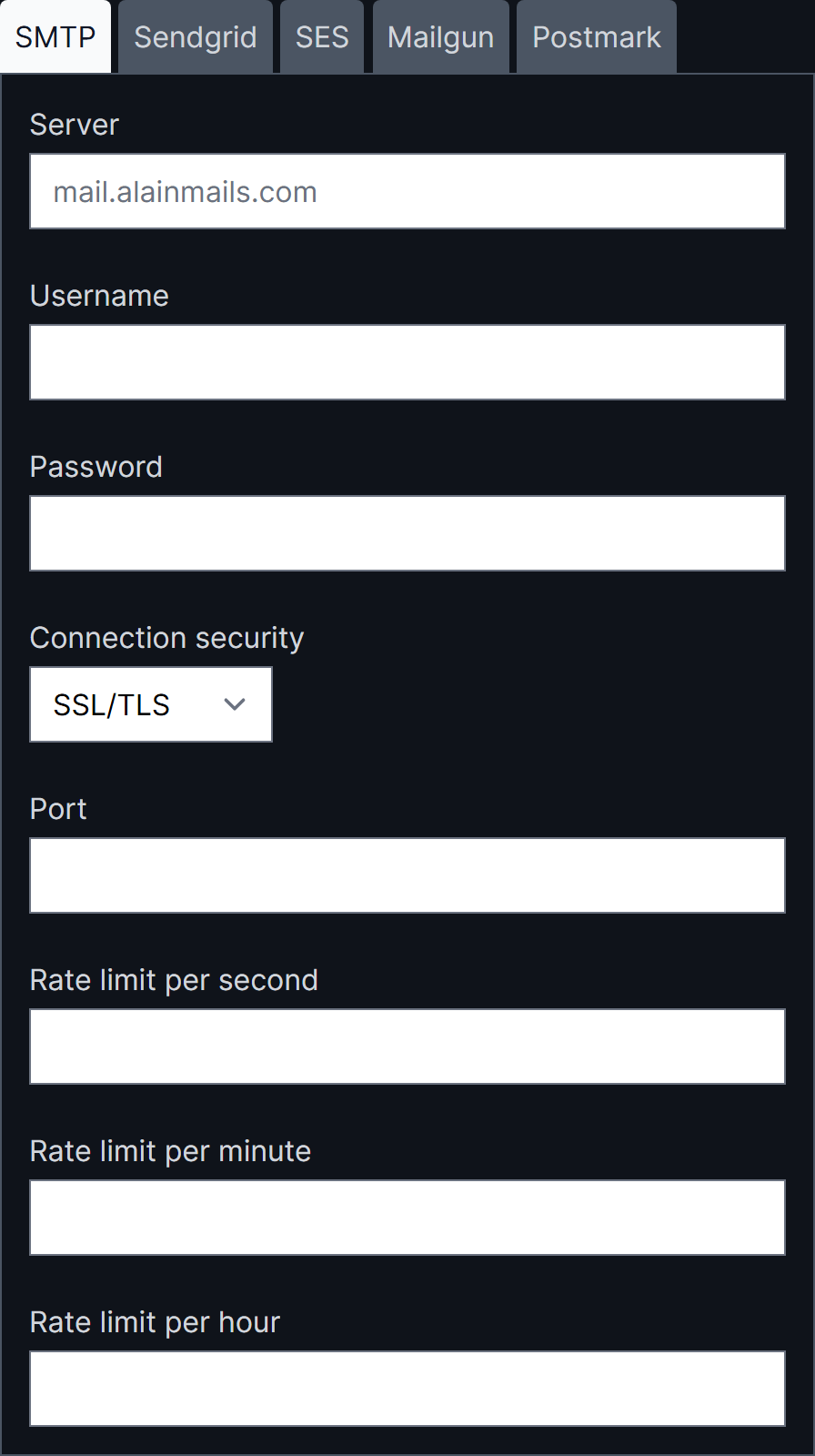Click the "Server" label text
The width and height of the screenshot is (815, 1456).
(x=75, y=125)
